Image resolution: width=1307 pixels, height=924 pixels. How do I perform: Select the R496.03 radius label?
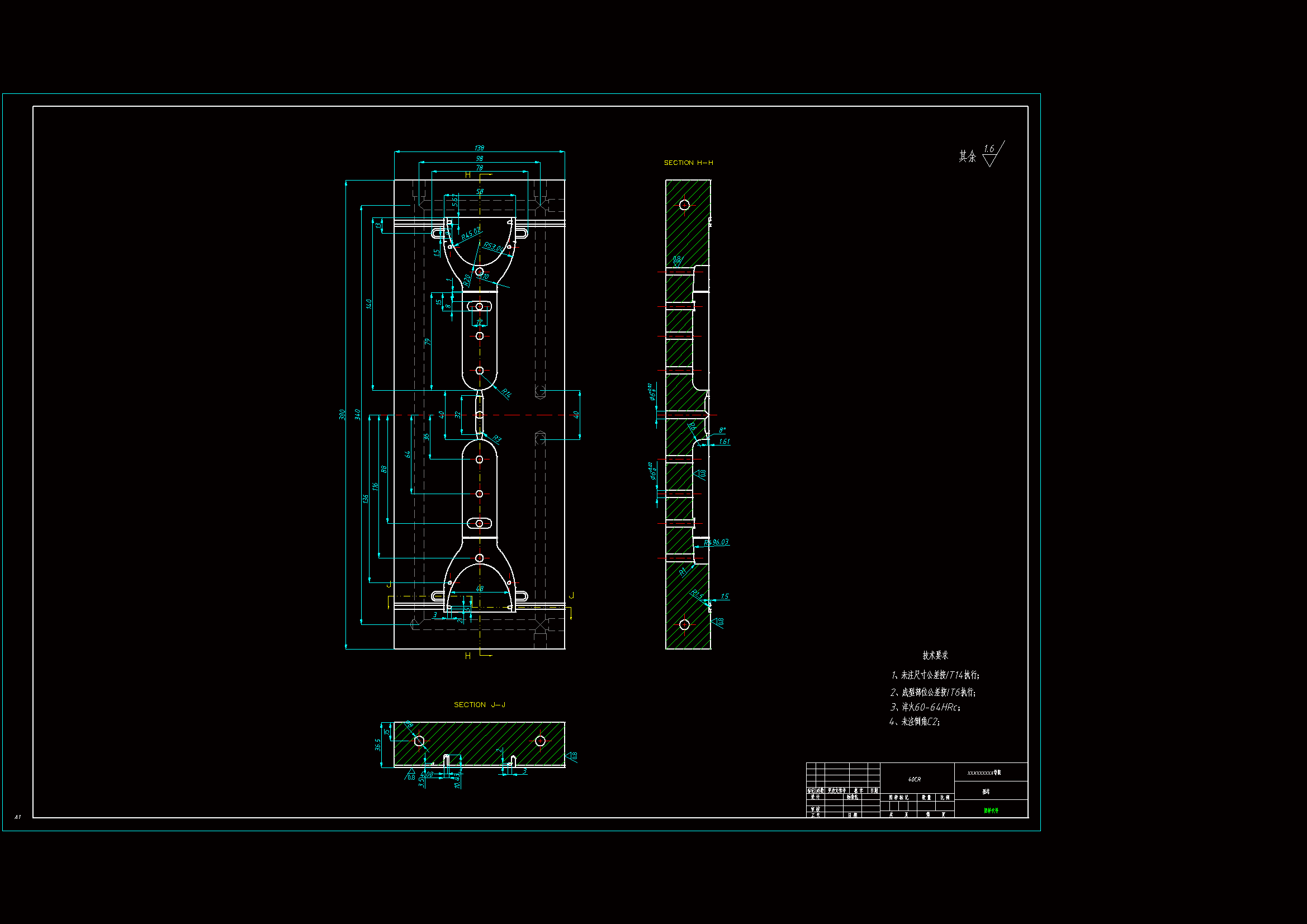pyautogui.click(x=716, y=542)
